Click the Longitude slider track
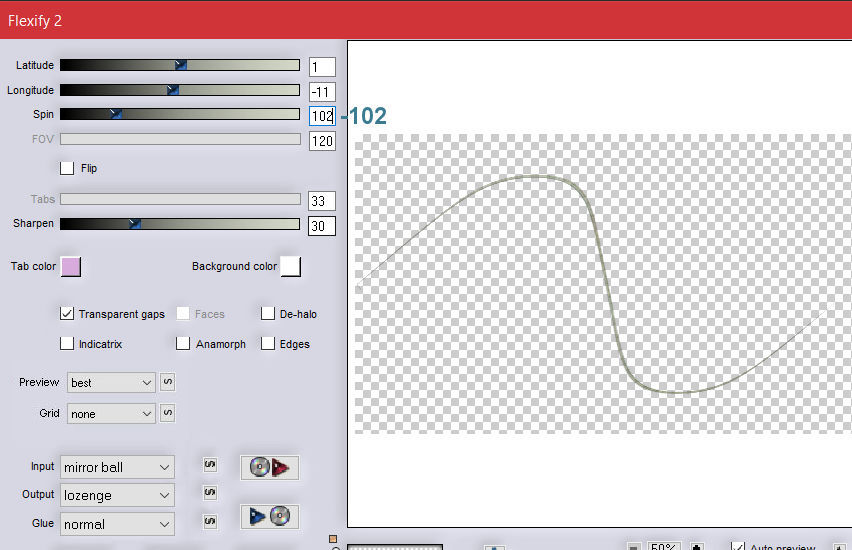852x550 pixels. tap(180, 90)
